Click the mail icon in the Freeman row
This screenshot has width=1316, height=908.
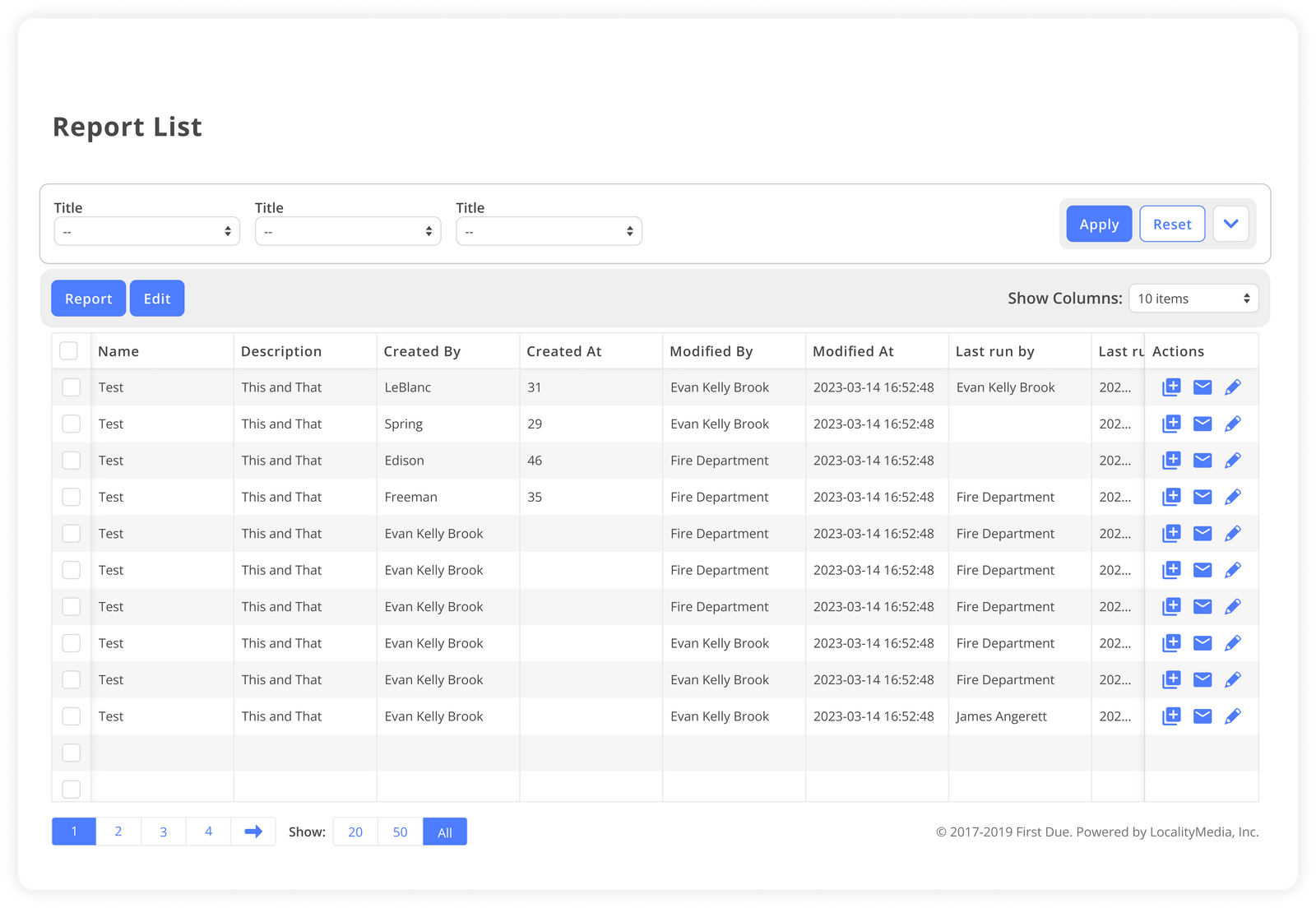pyautogui.click(x=1202, y=497)
